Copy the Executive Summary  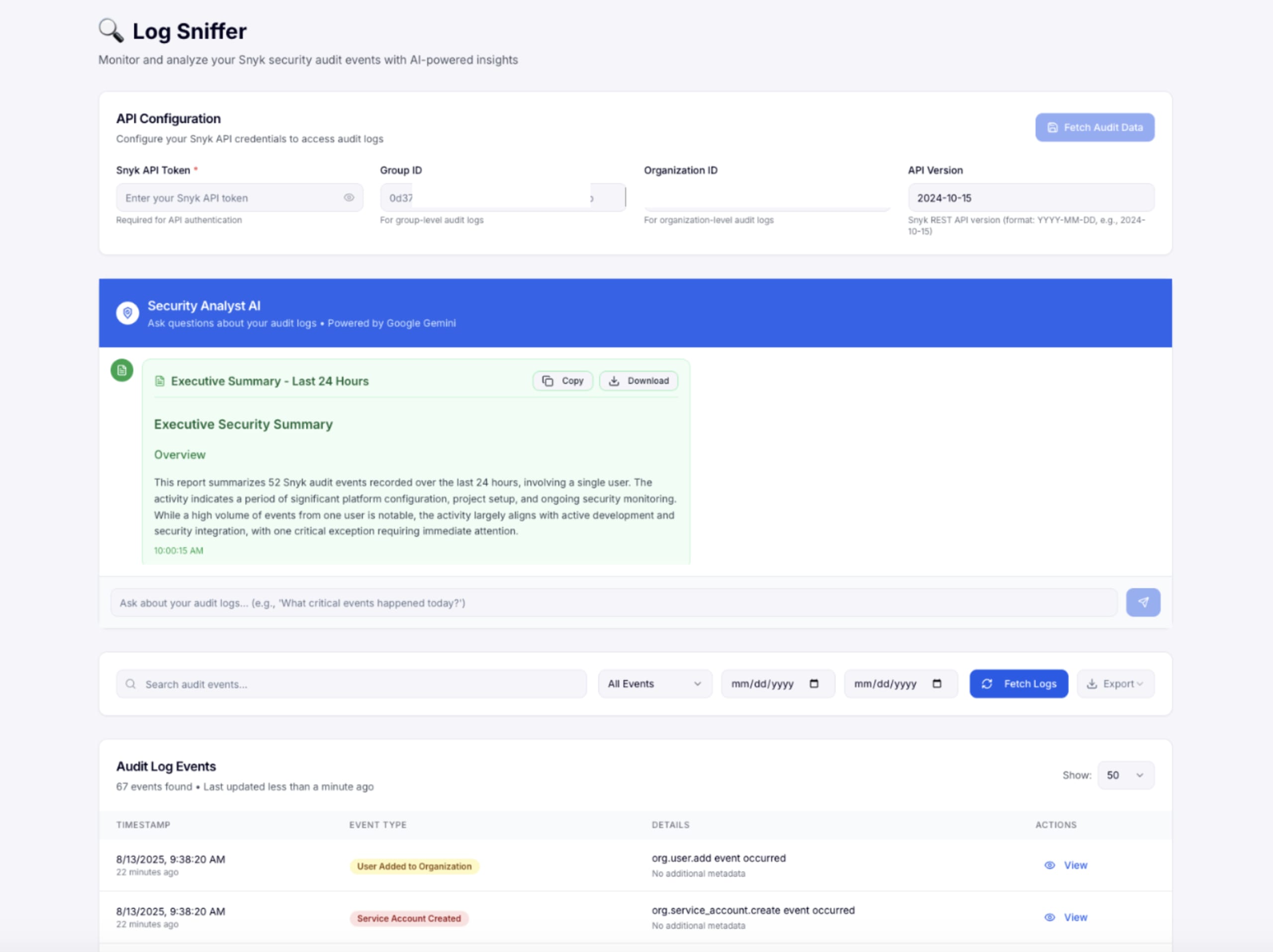[562, 381]
